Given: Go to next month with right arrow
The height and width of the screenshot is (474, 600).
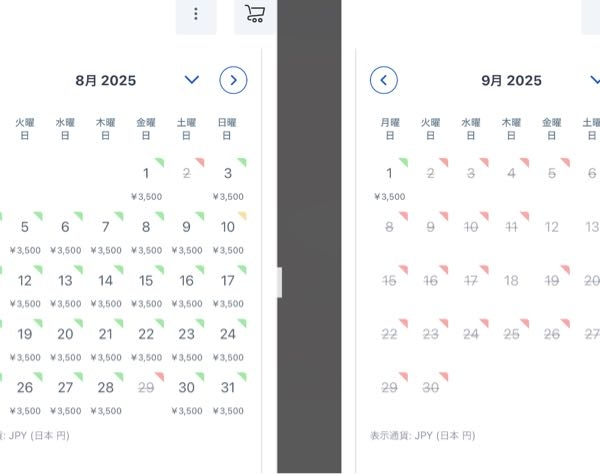Looking at the screenshot, I should click(233, 80).
